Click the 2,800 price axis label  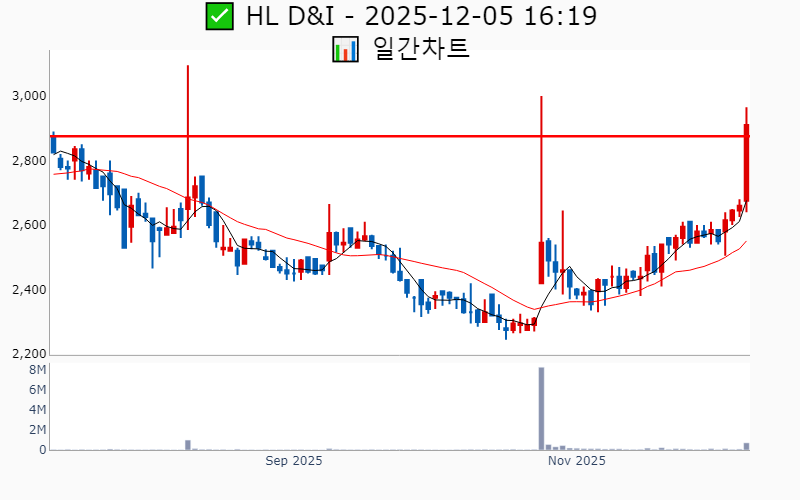[x=29, y=161]
